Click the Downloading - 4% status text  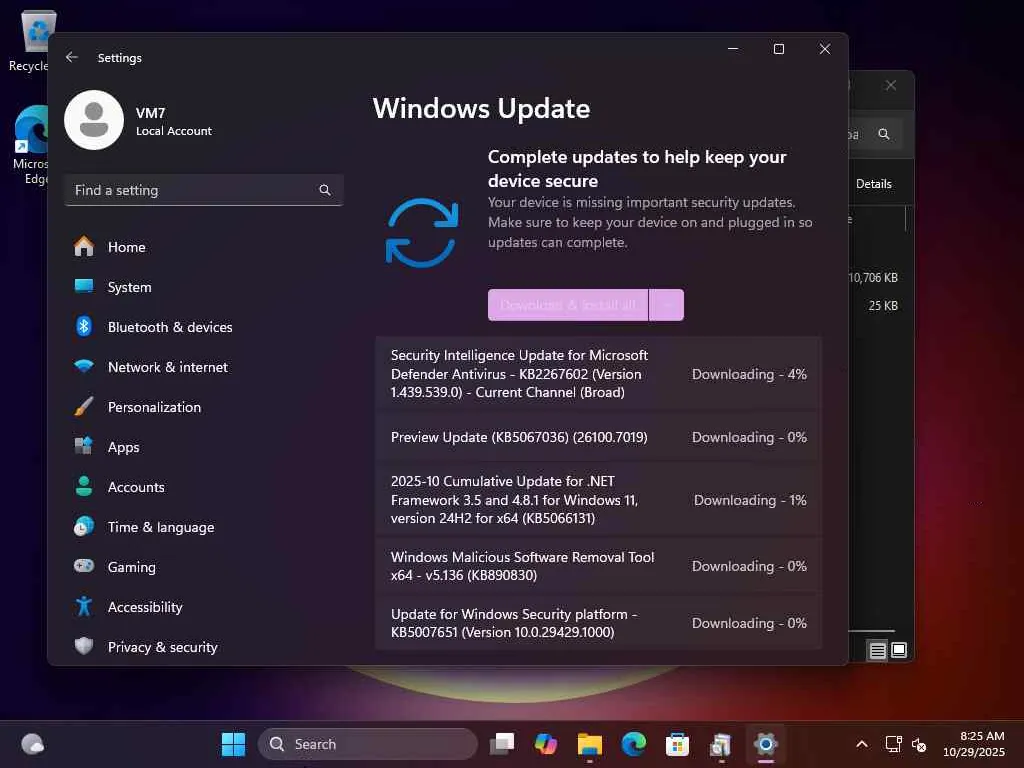(749, 374)
